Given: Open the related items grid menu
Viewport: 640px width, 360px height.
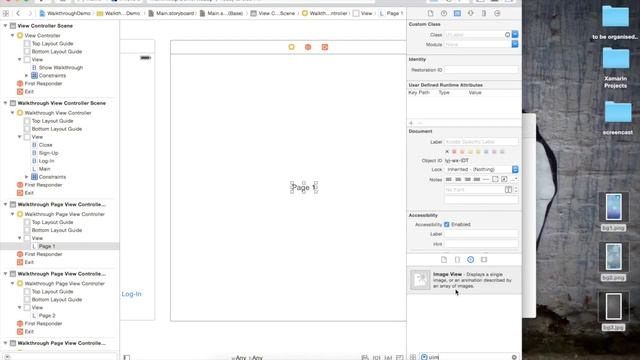Looking at the screenshot, I should (6, 13).
